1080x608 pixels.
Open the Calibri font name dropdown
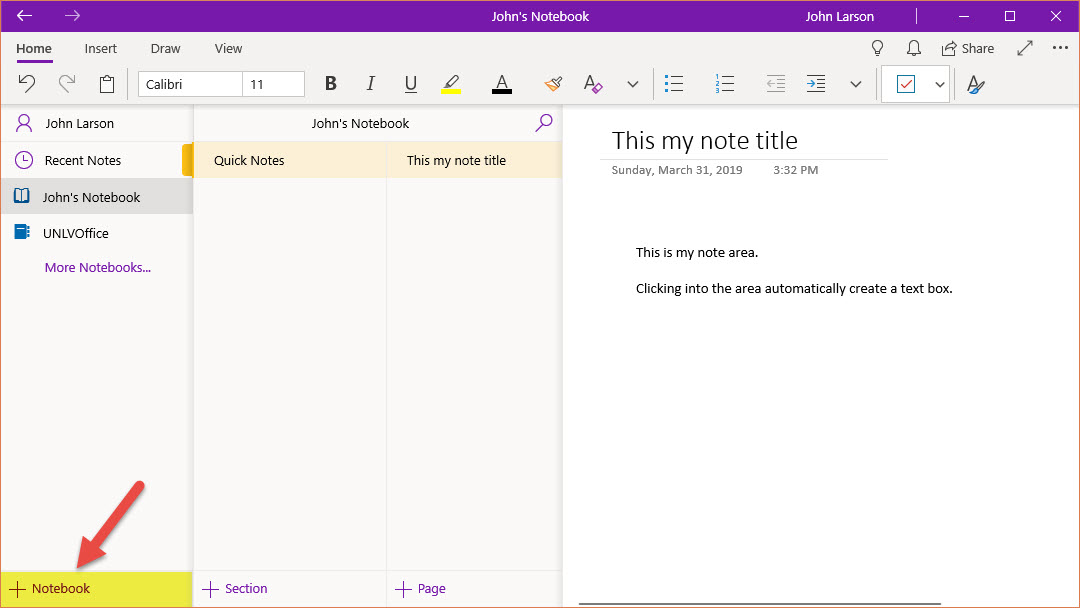190,84
